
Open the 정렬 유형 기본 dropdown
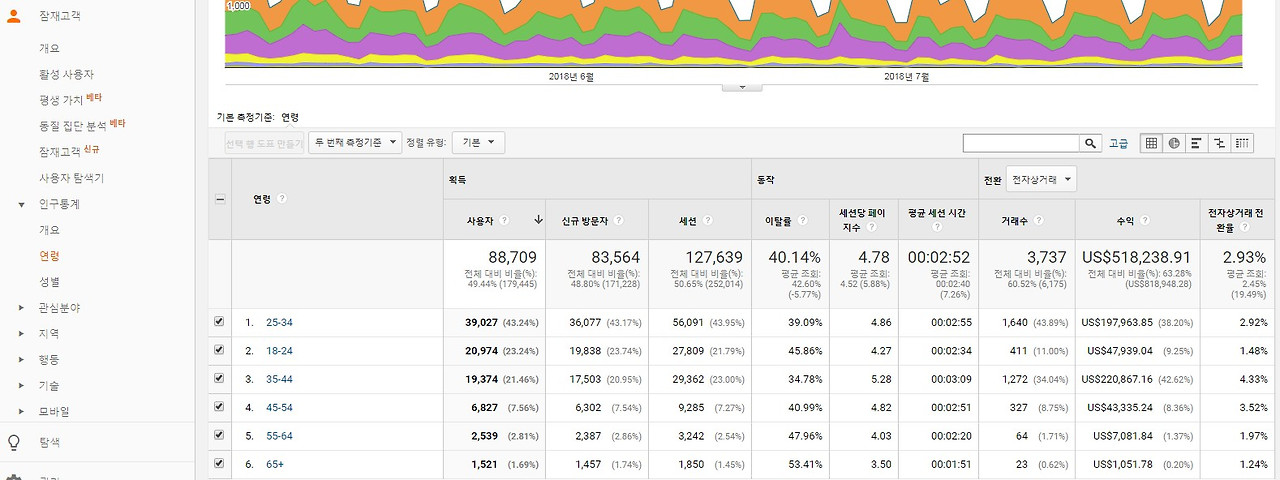478,143
